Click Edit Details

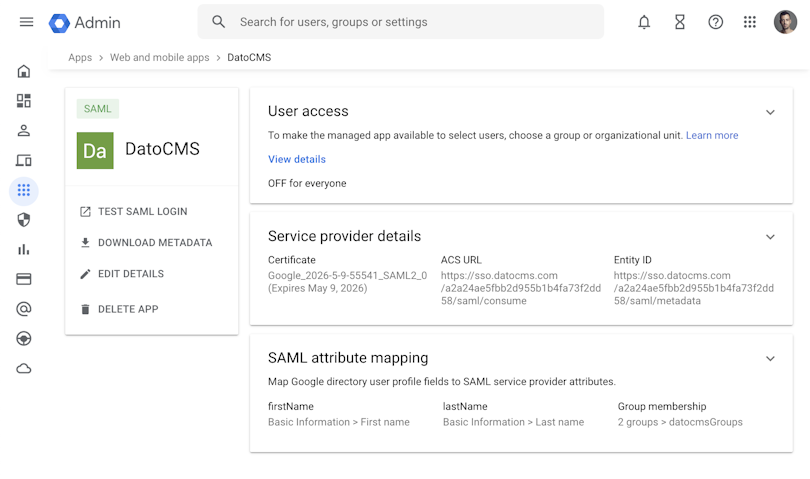122,274
